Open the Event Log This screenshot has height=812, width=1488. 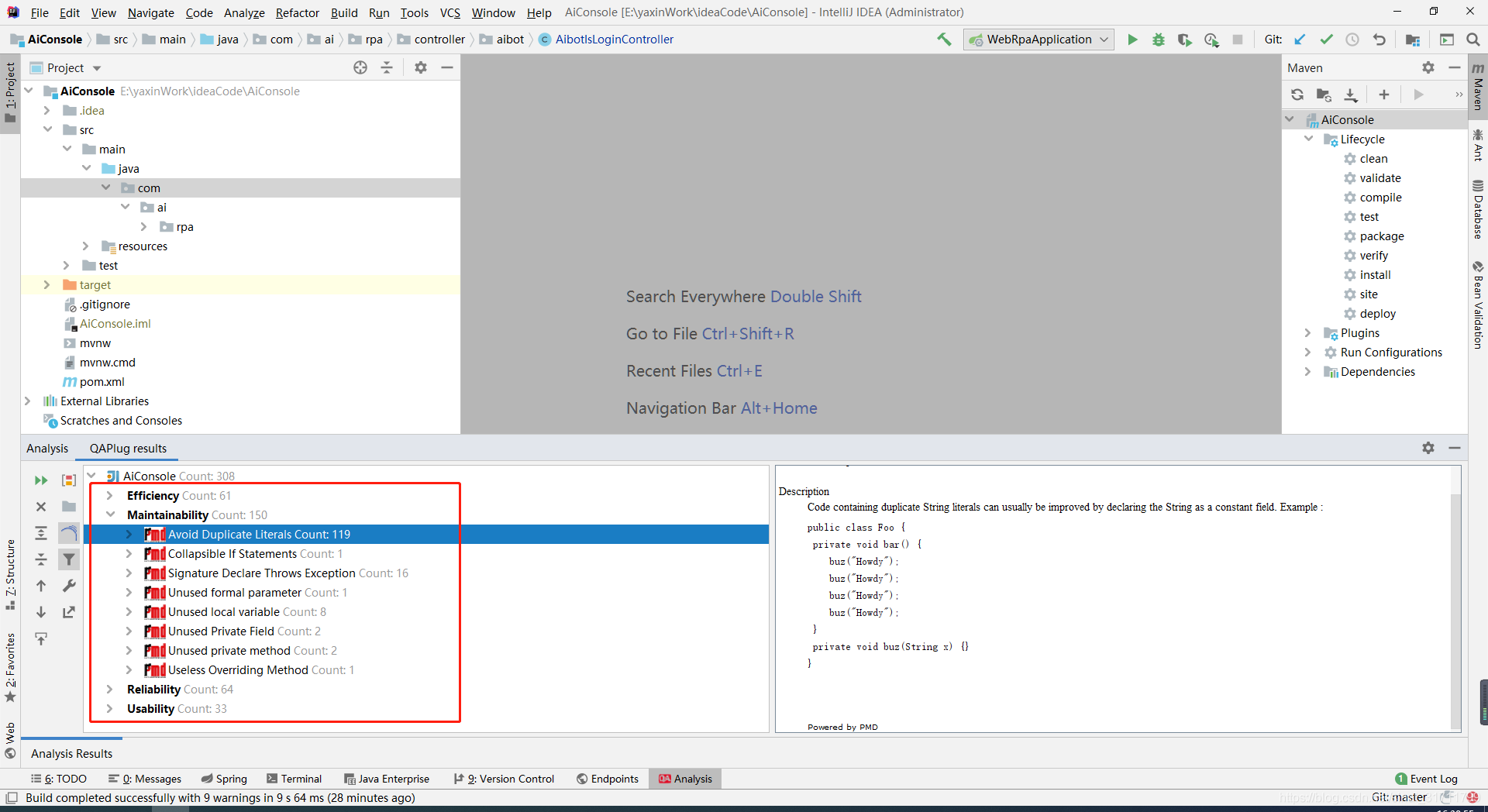click(x=1426, y=779)
